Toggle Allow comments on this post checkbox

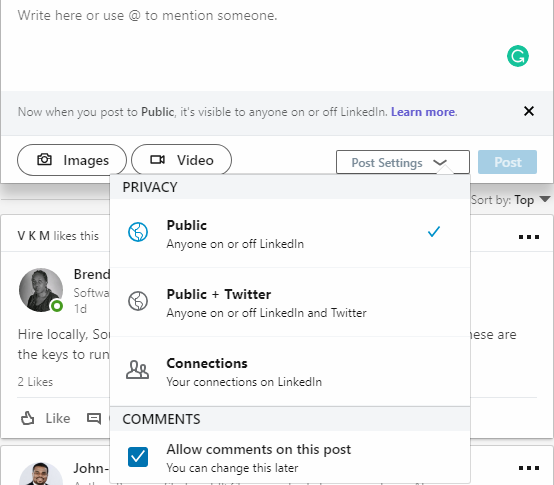[138, 457]
